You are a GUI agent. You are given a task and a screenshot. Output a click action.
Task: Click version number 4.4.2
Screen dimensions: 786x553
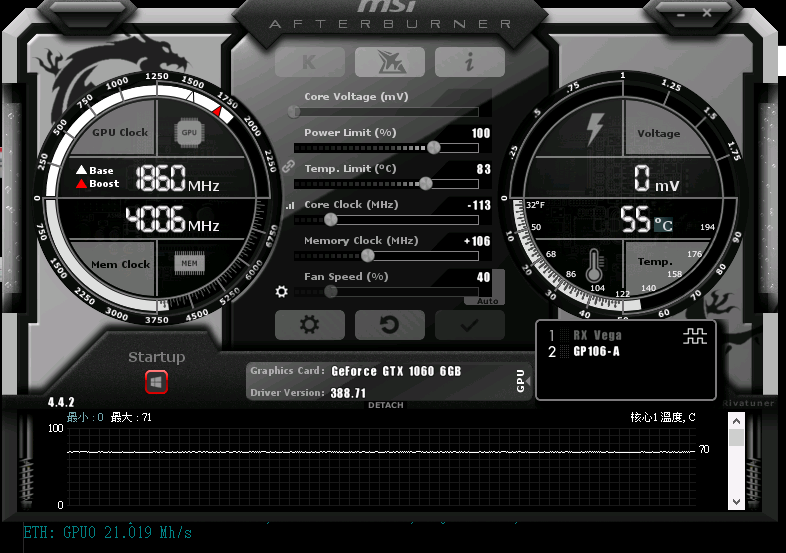[61, 402]
